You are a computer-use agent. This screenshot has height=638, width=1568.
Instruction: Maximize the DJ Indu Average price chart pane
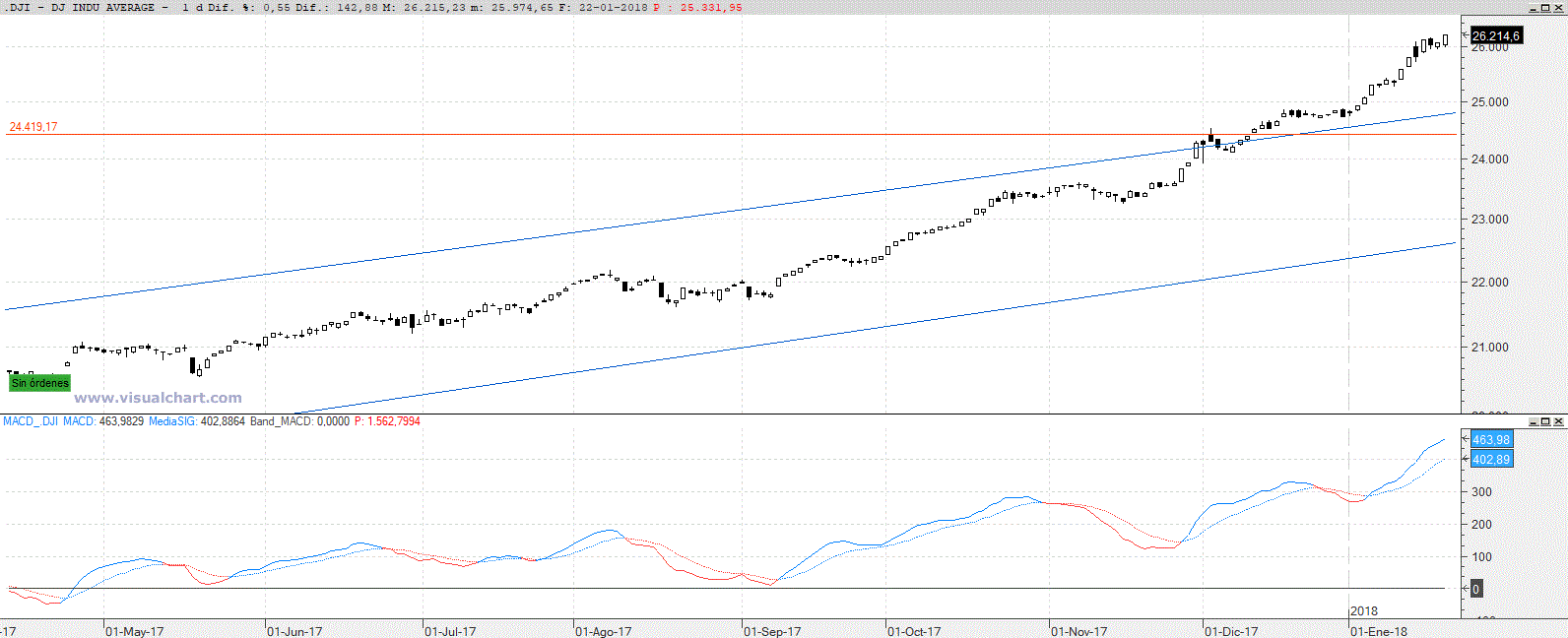(1545, 8)
